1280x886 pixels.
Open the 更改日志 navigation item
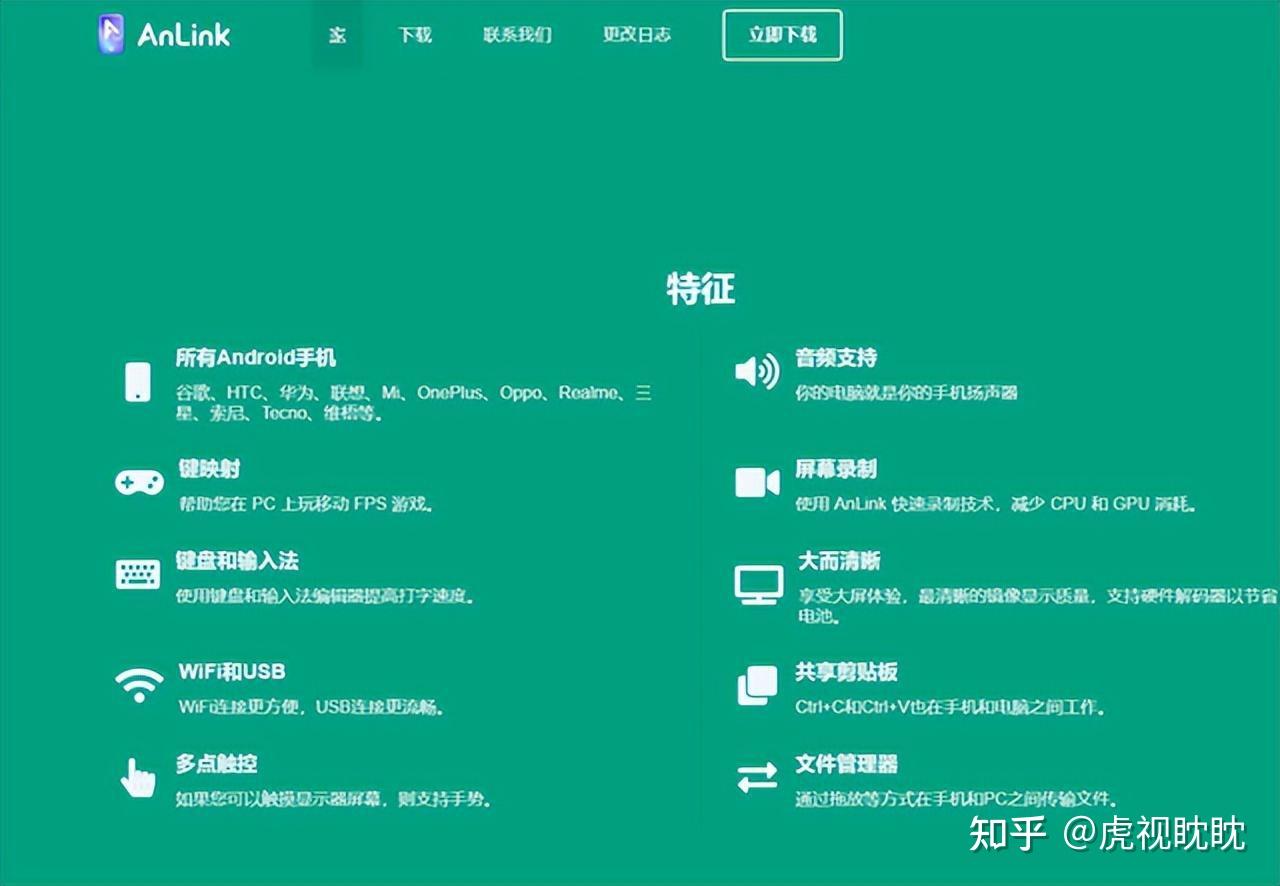coord(637,35)
